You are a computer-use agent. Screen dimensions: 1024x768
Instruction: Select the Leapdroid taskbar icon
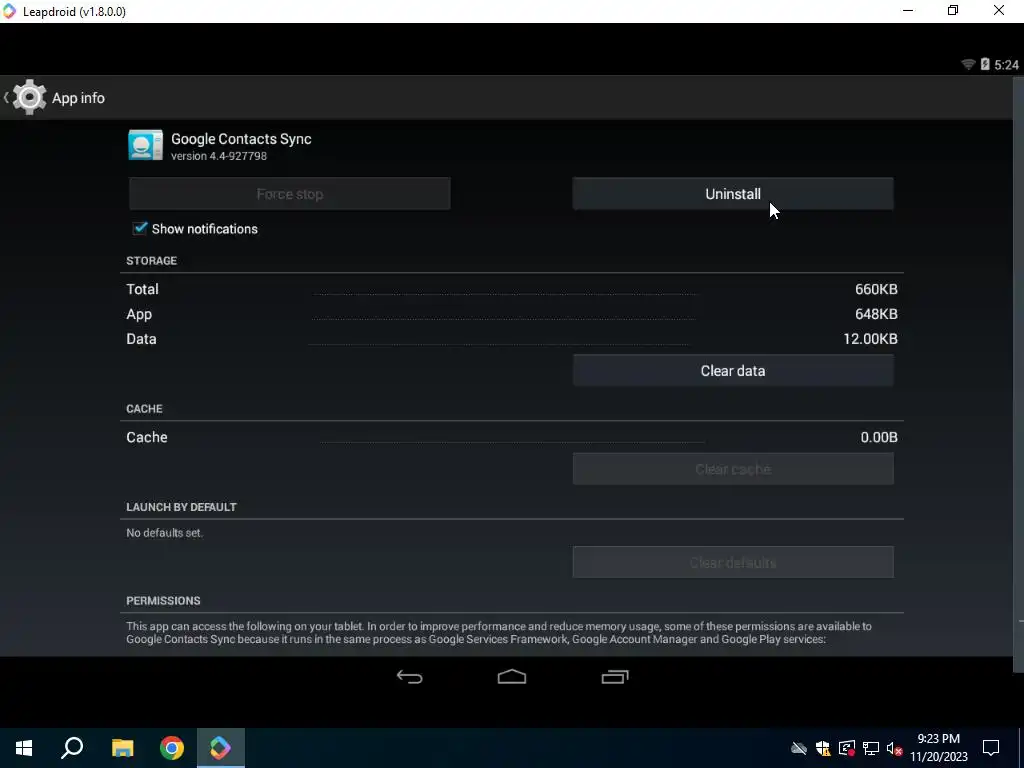pyautogui.click(x=221, y=748)
